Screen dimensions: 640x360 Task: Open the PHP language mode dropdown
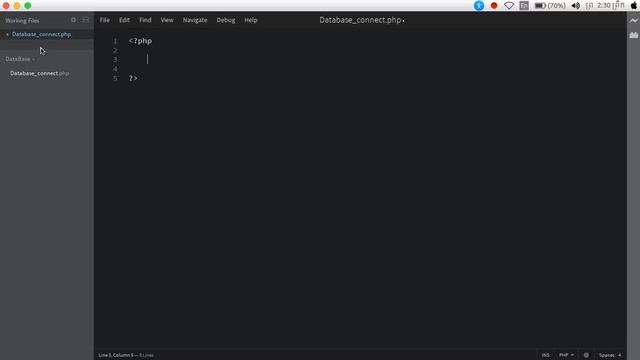pos(567,355)
